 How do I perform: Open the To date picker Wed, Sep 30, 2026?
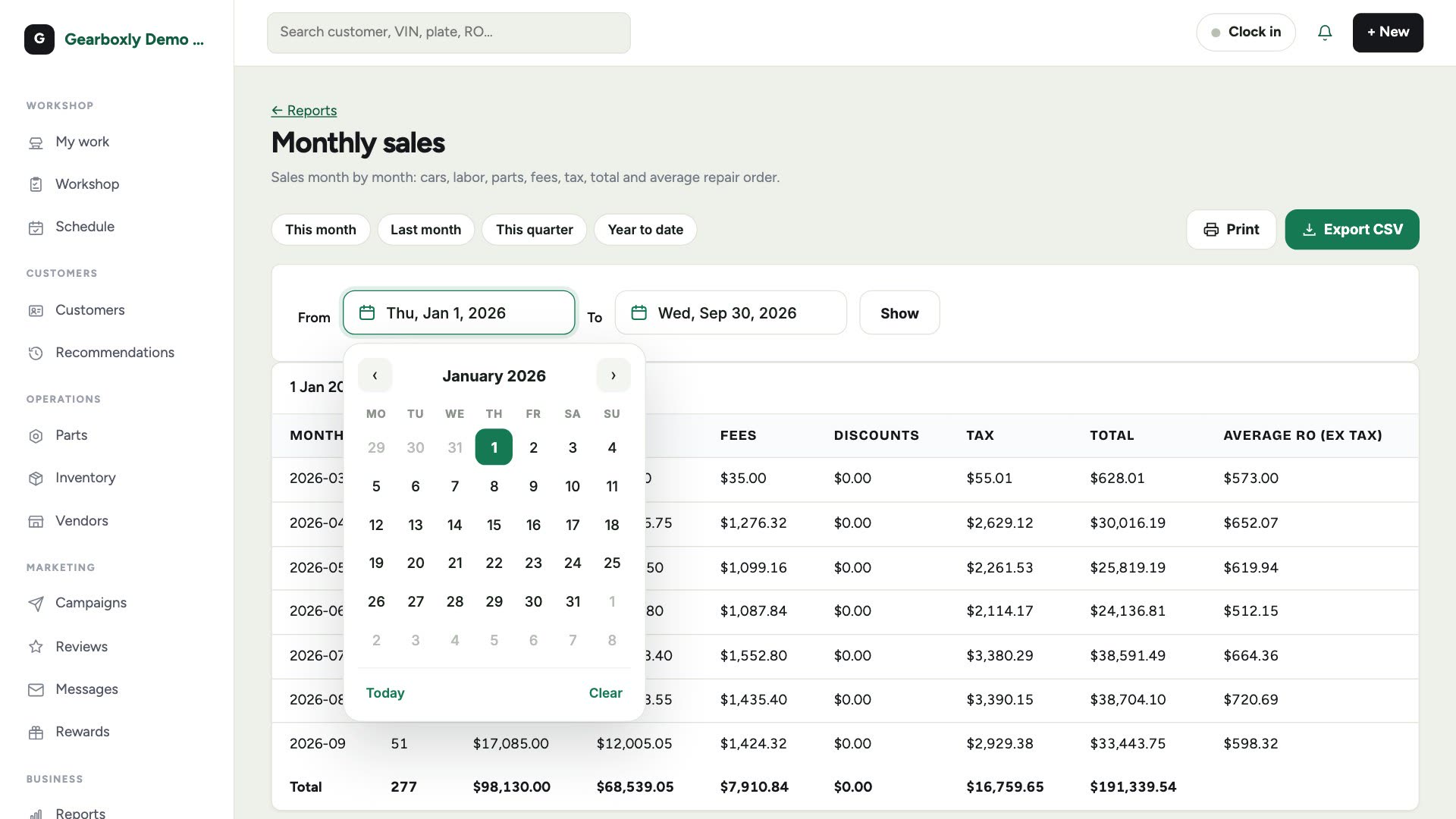[730, 312]
